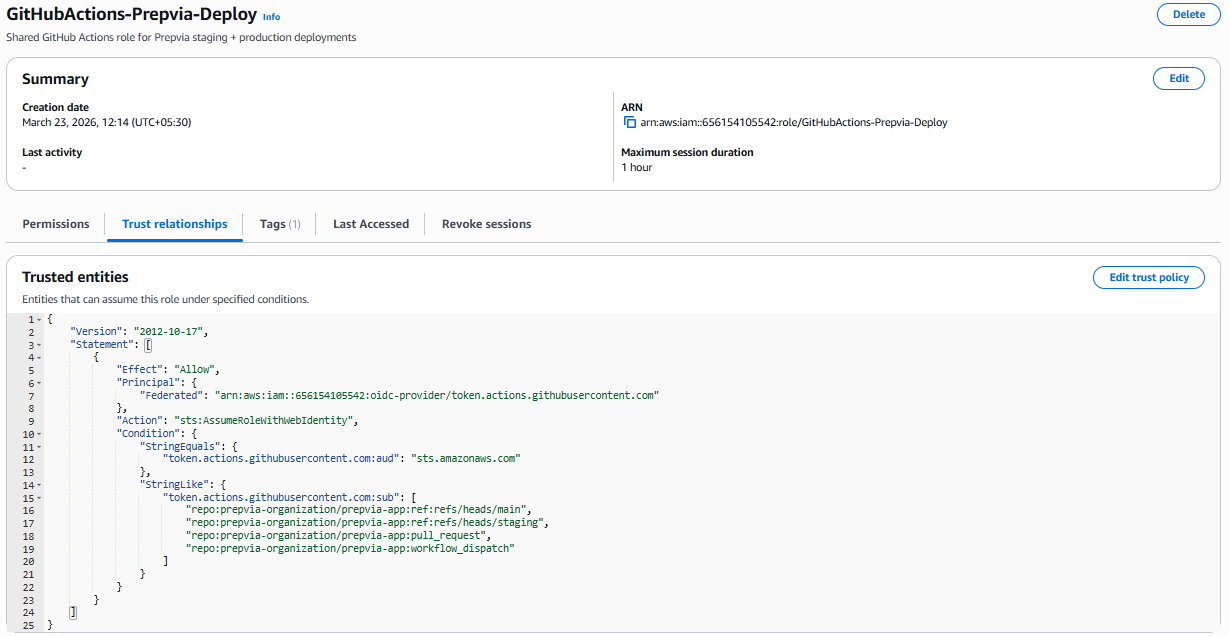Collapse the statement object fold at line 4
Viewport: 1229px width, 636px height.
coord(39,357)
